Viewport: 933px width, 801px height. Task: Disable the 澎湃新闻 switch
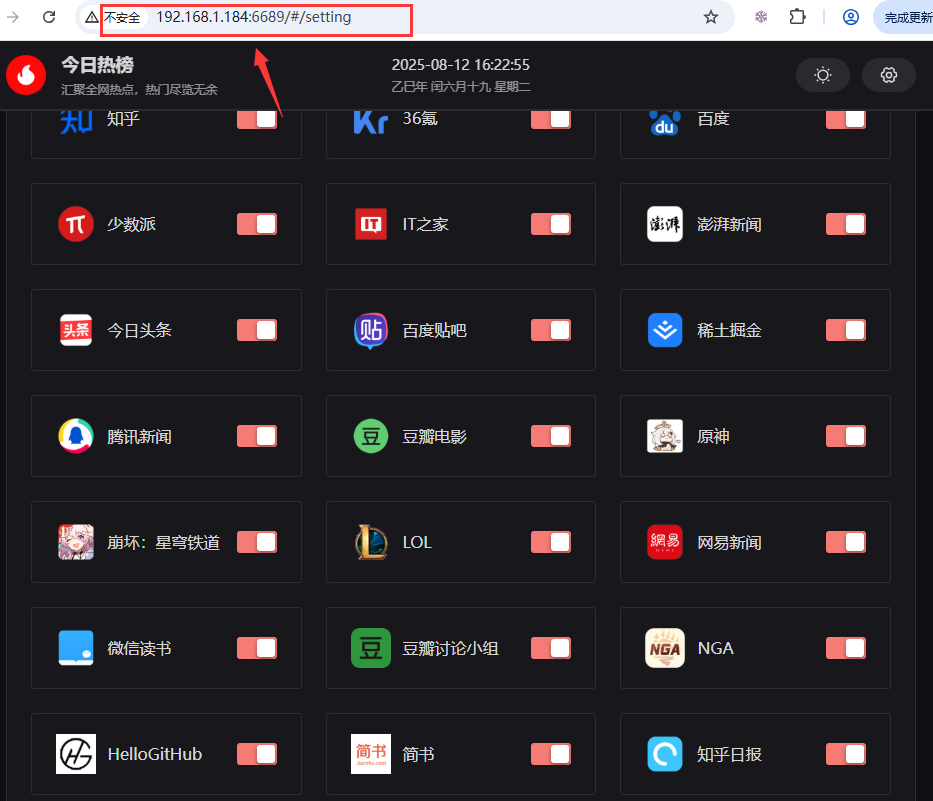click(846, 224)
